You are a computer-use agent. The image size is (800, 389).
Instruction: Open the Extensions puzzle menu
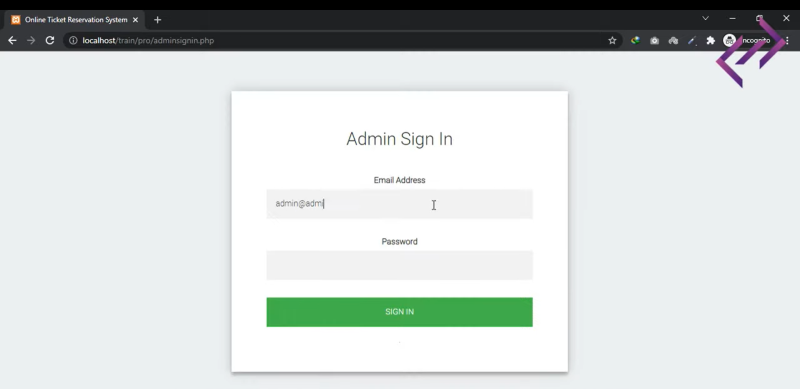[x=710, y=40]
